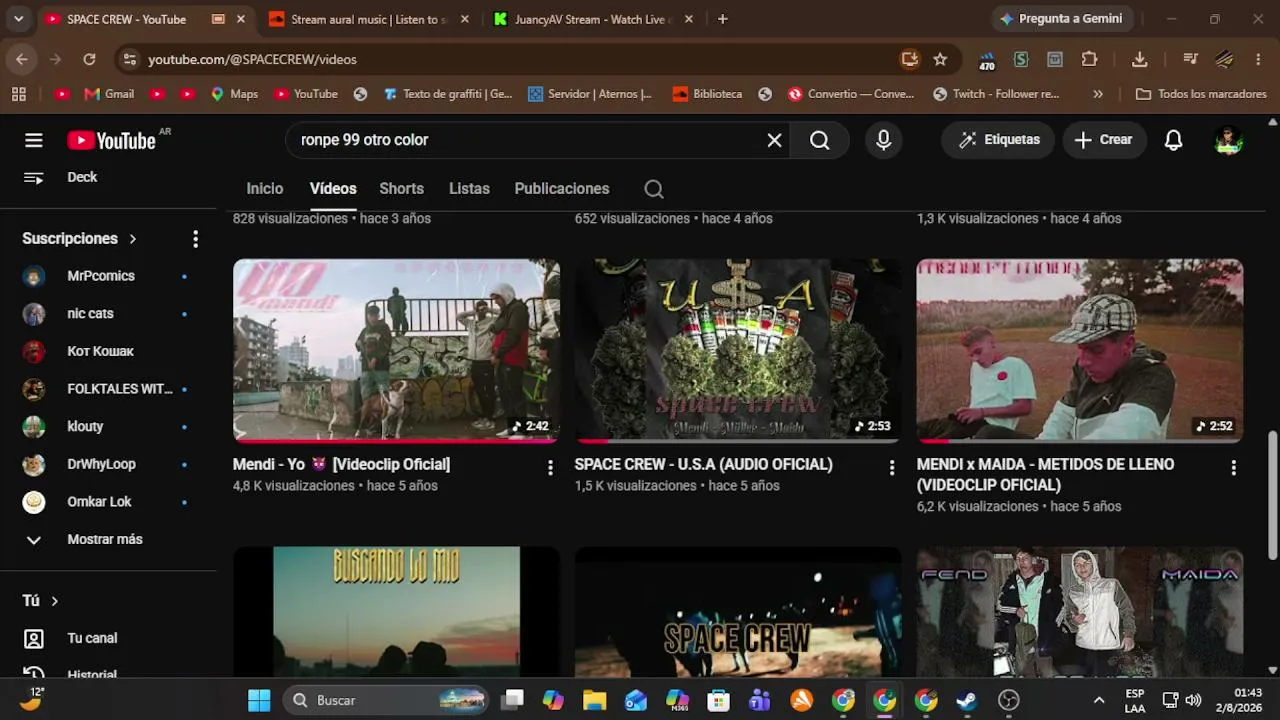Run the search with the magnifier button
Screen dimensions: 1280x720
click(x=820, y=140)
